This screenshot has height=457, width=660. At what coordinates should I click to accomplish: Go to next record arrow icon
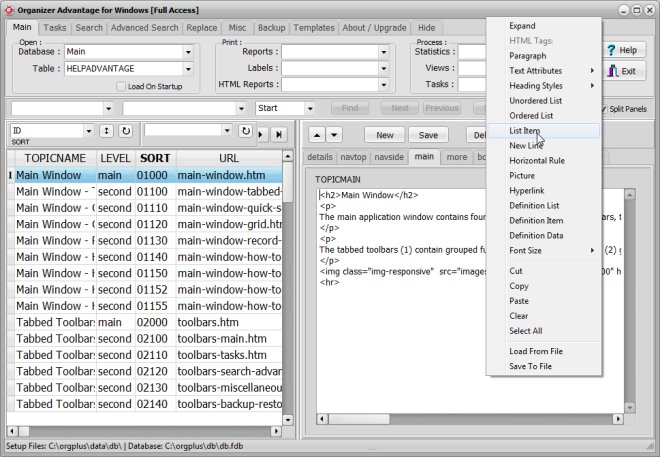261,135
